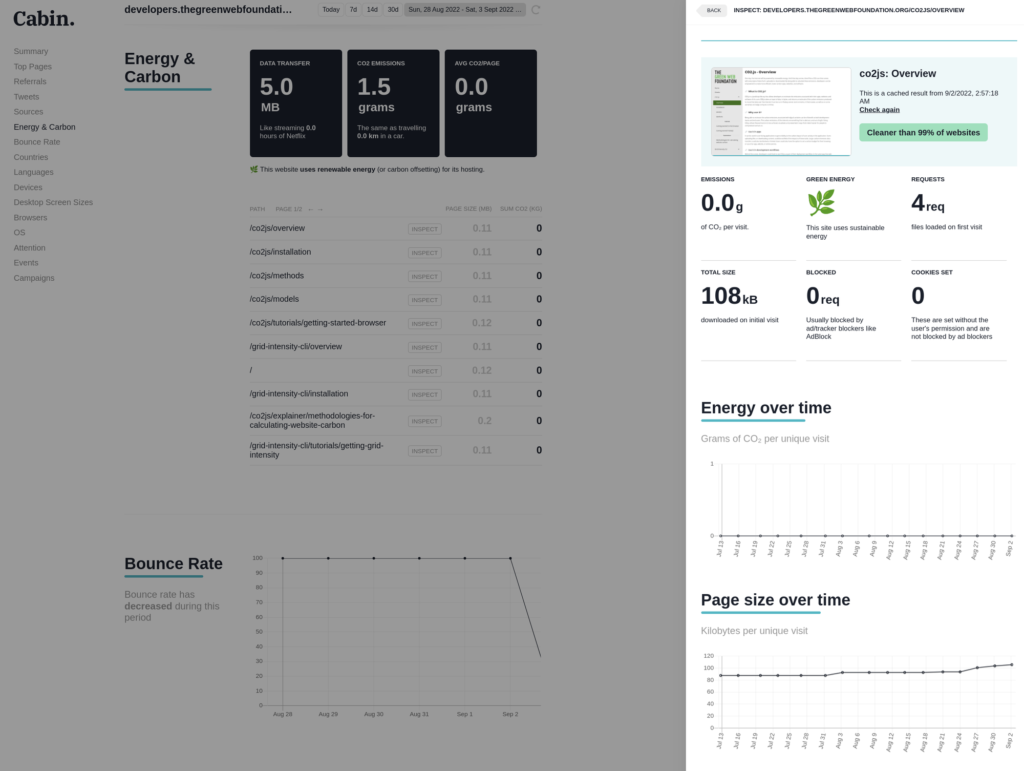1024x771 pixels.
Task: Open the site selector developers.thegreenwebfoundati...
Action: click(x=208, y=10)
